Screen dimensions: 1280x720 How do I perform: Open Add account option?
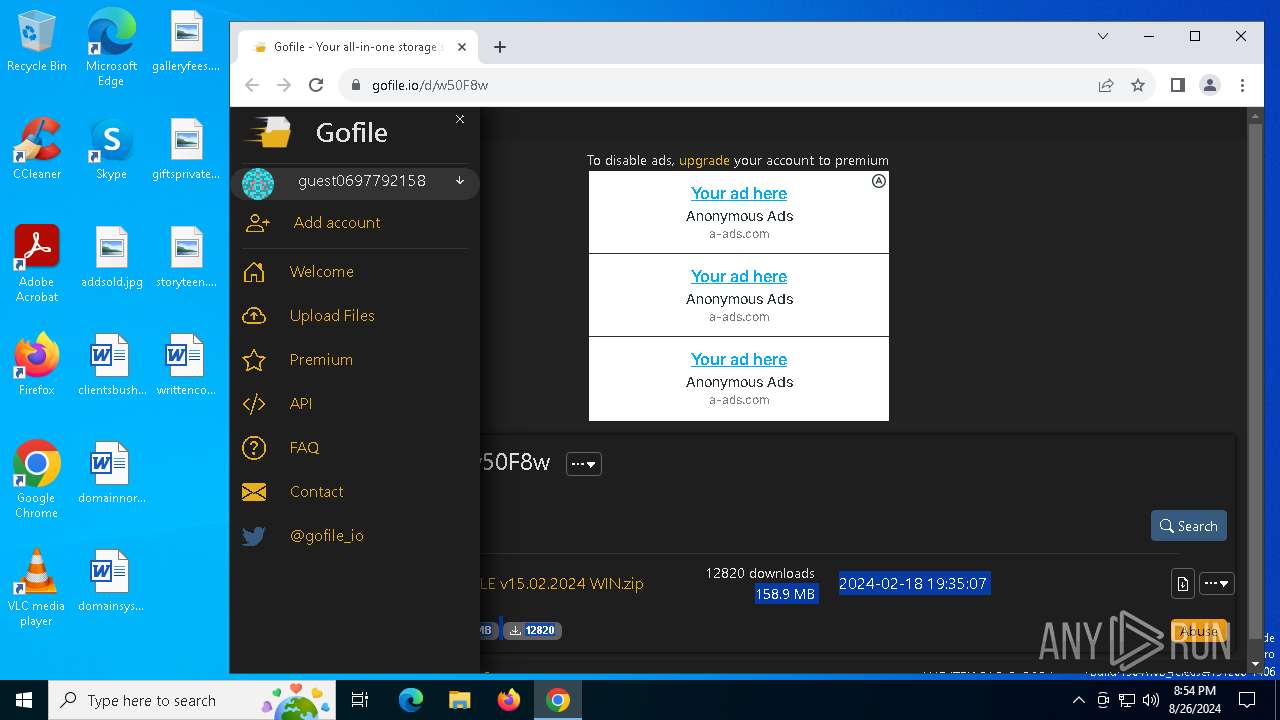click(x=337, y=223)
